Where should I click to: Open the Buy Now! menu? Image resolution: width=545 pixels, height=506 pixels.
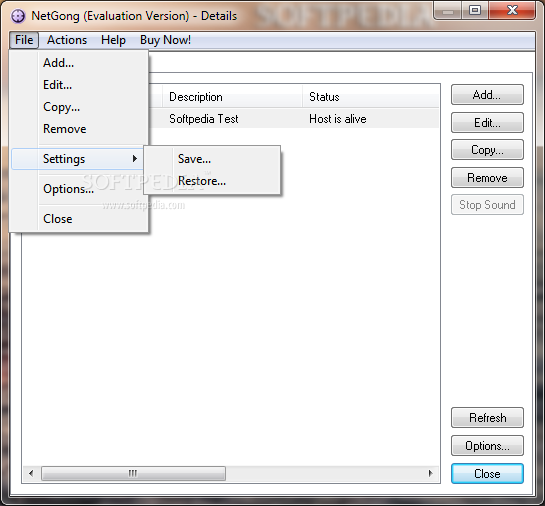pyautogui.click(x=165, y=40)
